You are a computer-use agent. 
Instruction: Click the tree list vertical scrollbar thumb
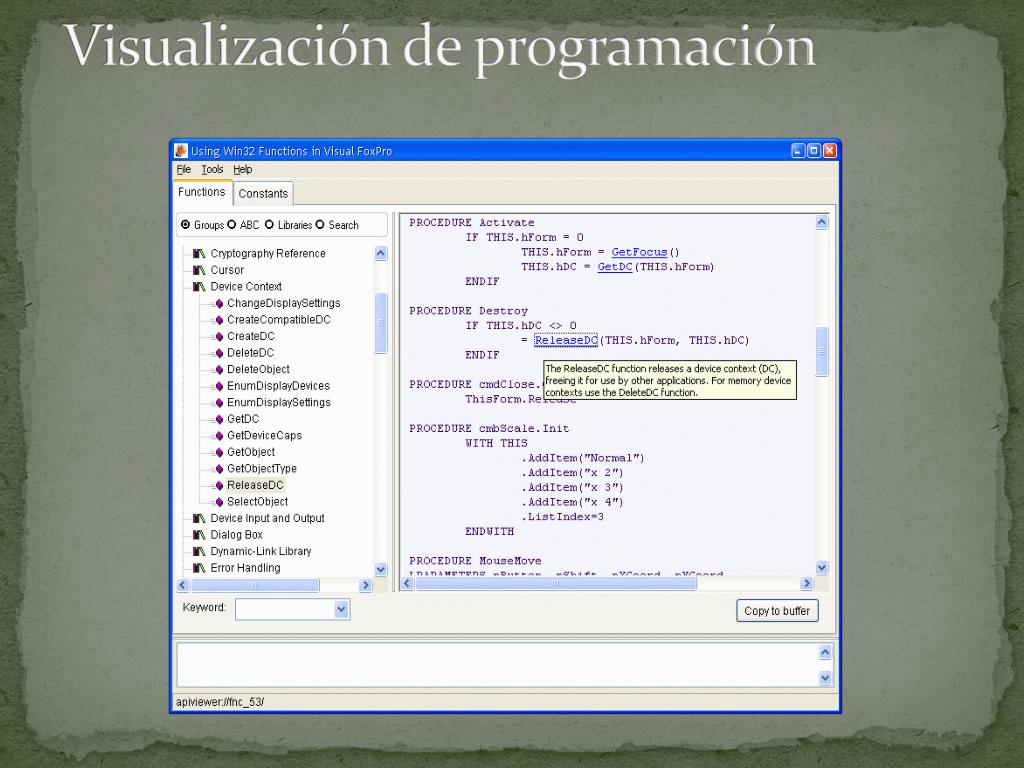(x=381, y=323)
